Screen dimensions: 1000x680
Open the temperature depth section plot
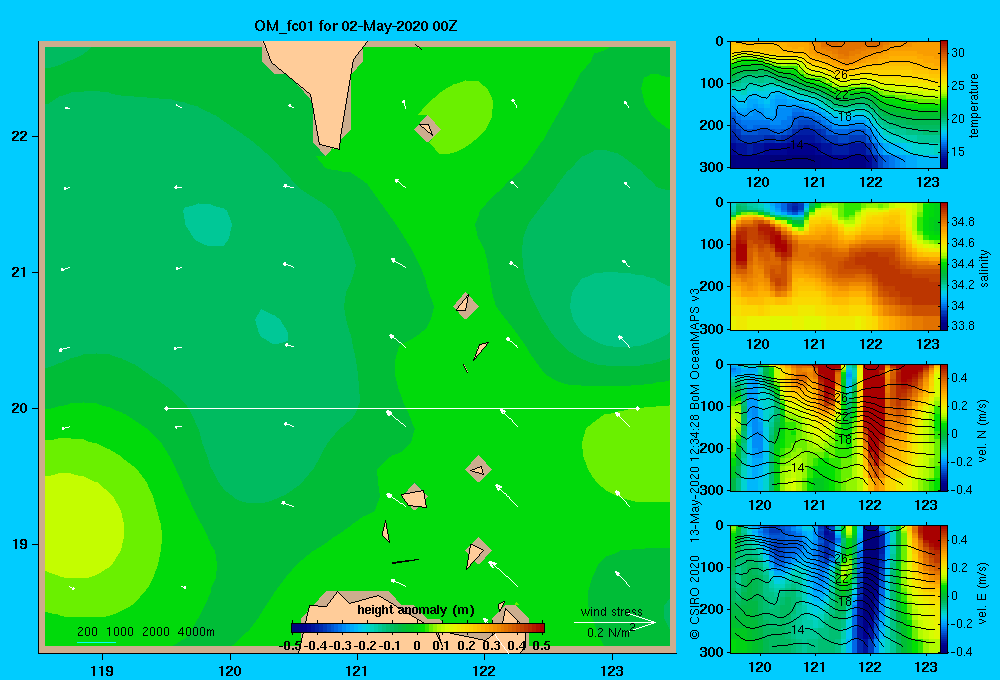835,105
